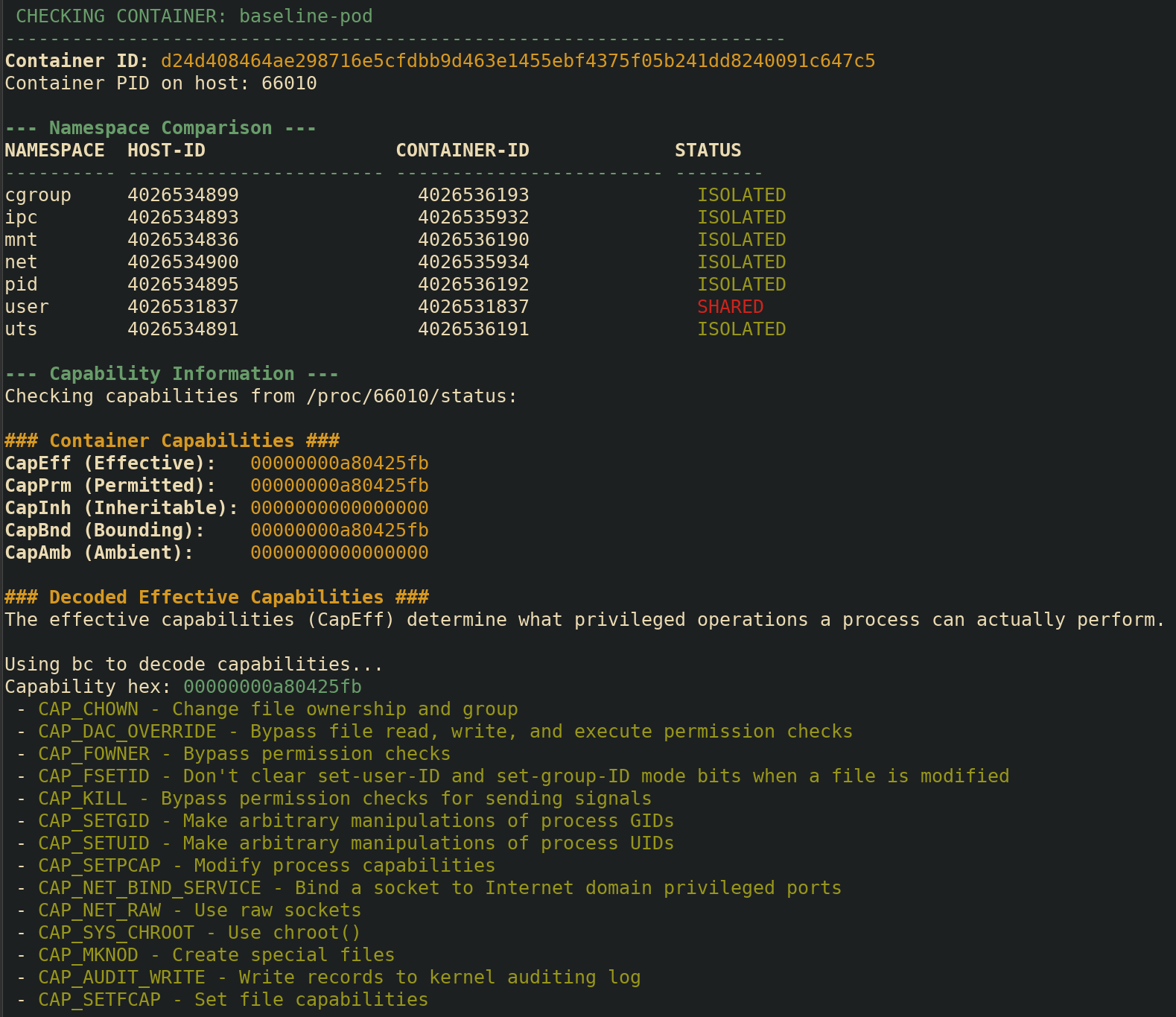Click the CAP_SETFCAP capability entry
The image size is (1176, 1017).
point(99,1000)
